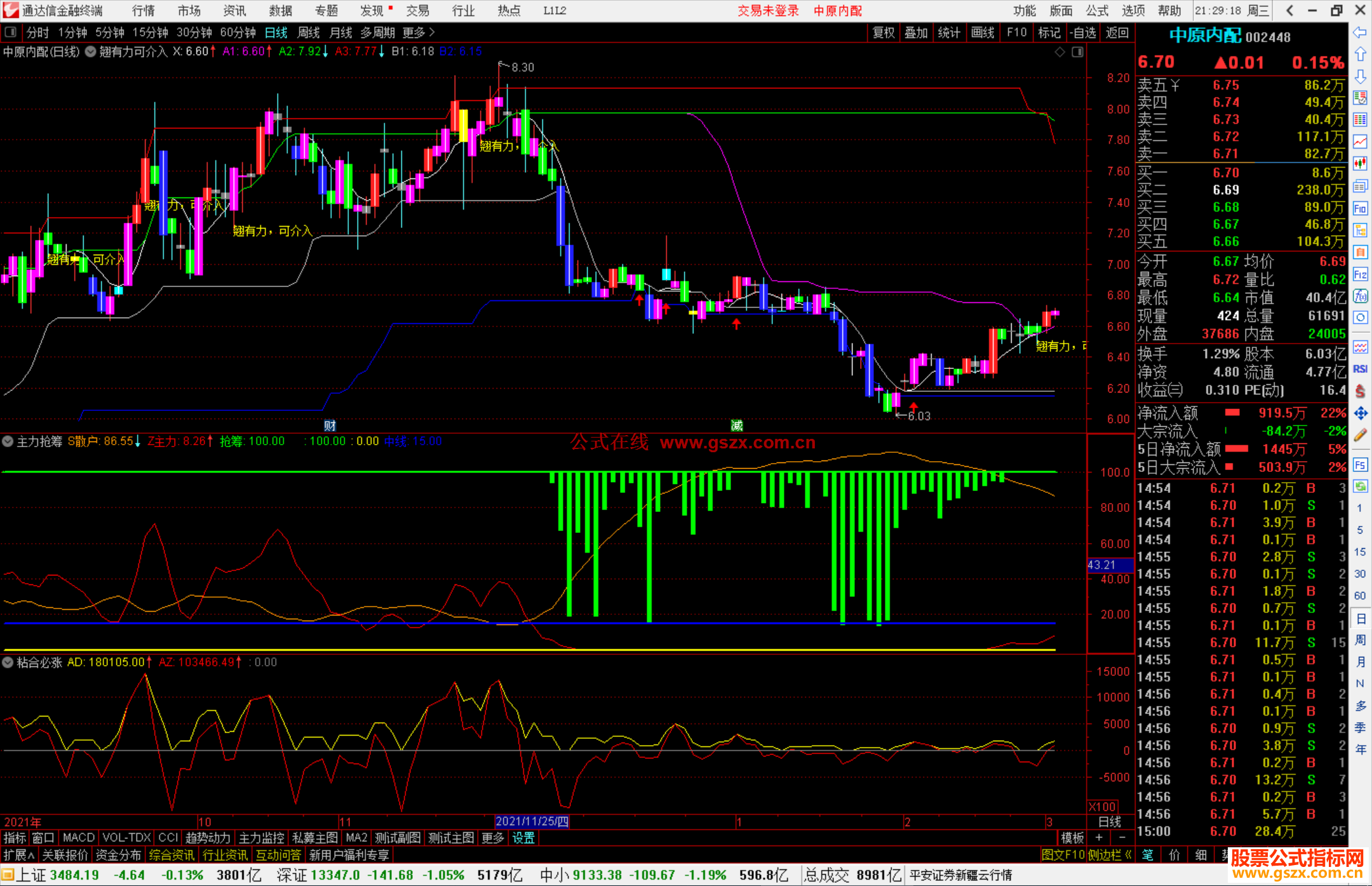Click the plus button to add a sub-chart
This screenshot has width=1372, height=886.
(1099, 838)
